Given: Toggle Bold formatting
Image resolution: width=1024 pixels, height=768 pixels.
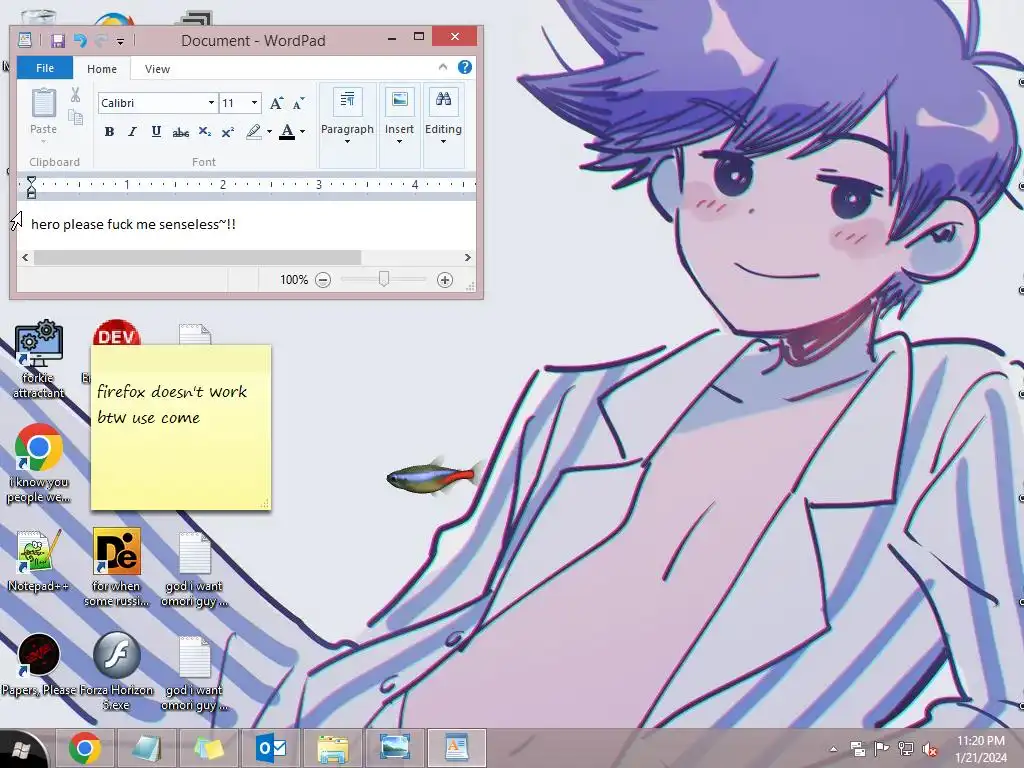Looking at the screenshot, I should [x=109, y=132].
